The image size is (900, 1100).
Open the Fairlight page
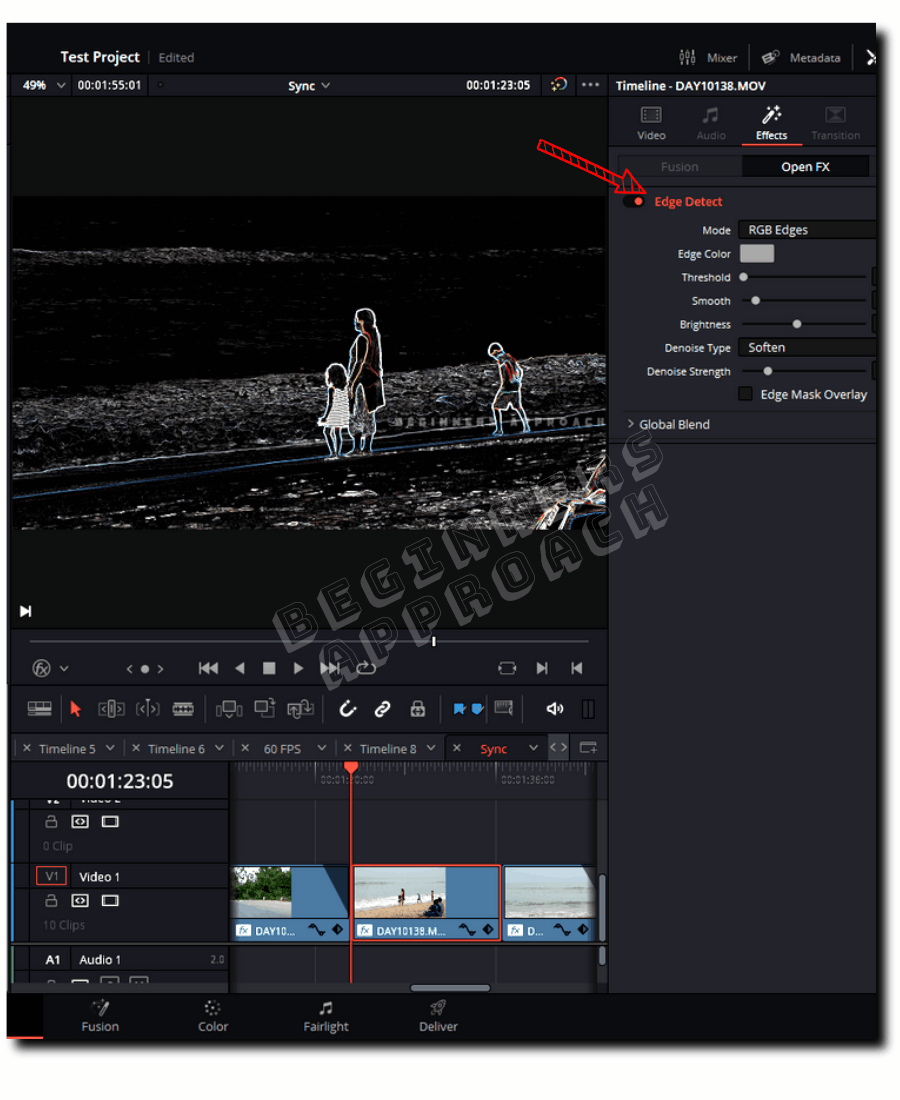[x=326, y=1017]
